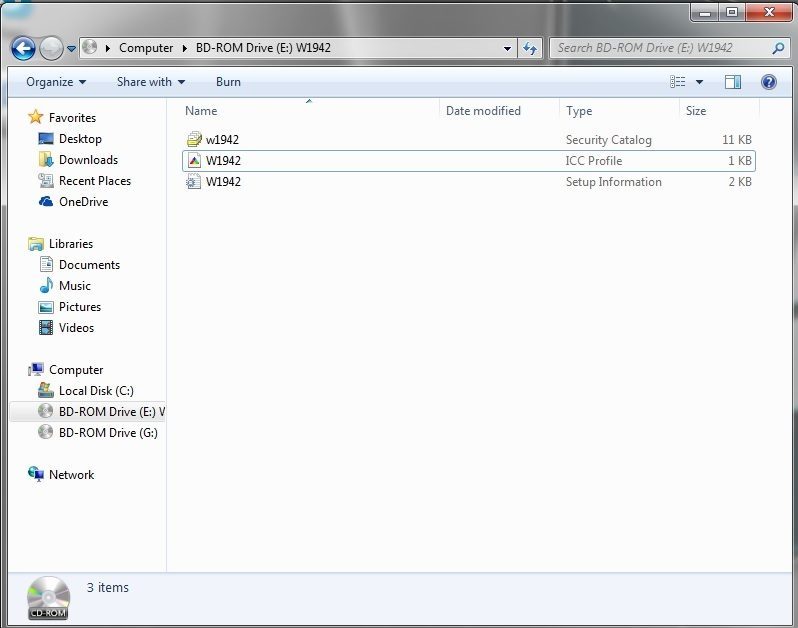Open Recent Places in Favorites

coord(95,181)
